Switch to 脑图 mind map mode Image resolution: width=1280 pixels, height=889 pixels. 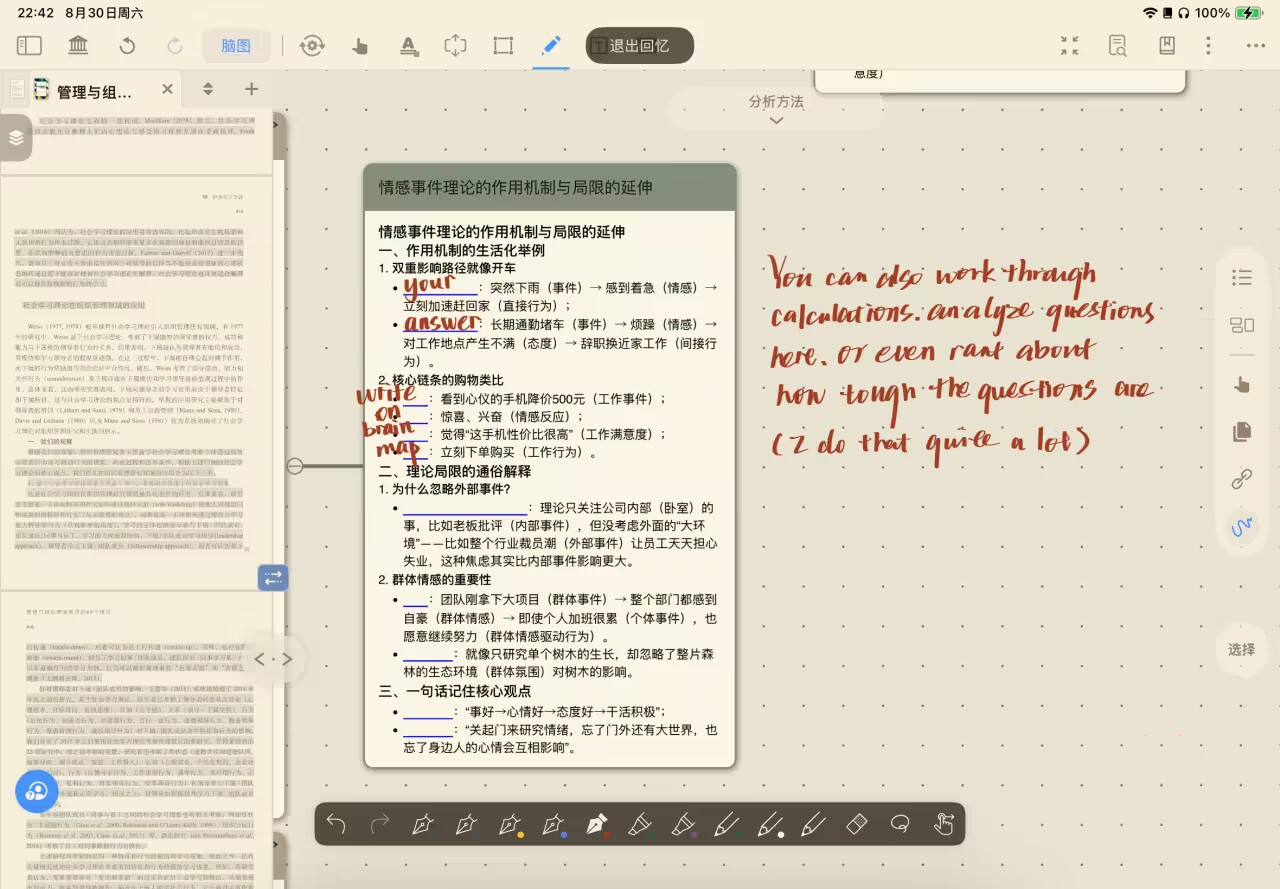pos(236,45)
